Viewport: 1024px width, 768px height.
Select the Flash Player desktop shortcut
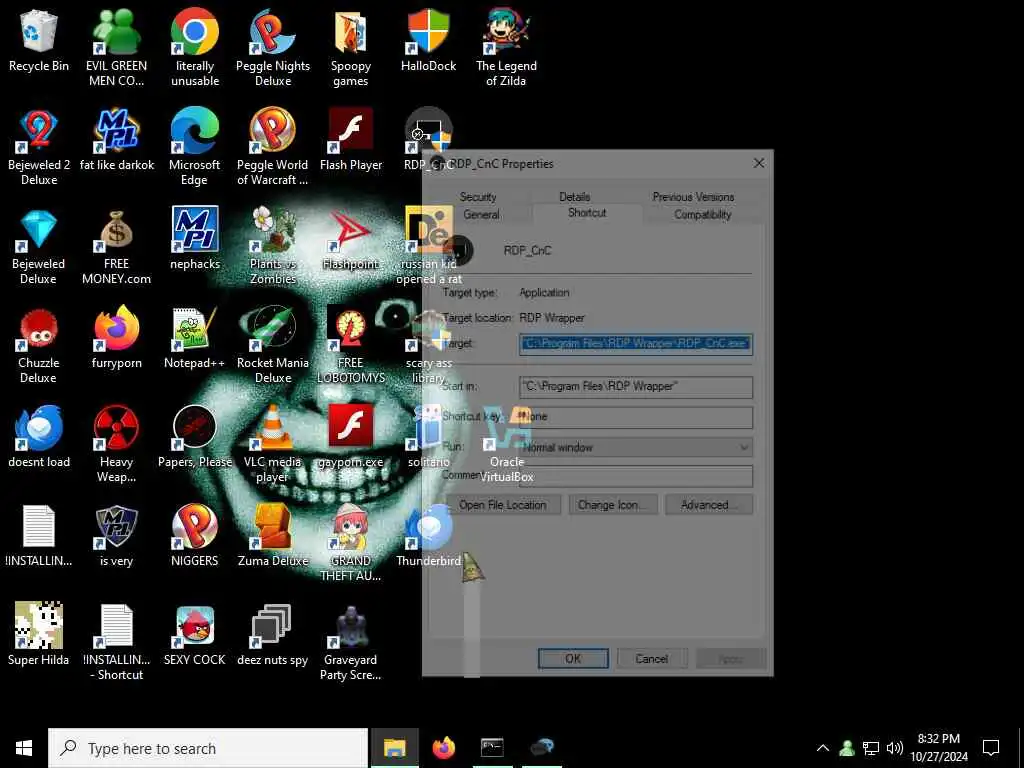click(x=351, y=140)
